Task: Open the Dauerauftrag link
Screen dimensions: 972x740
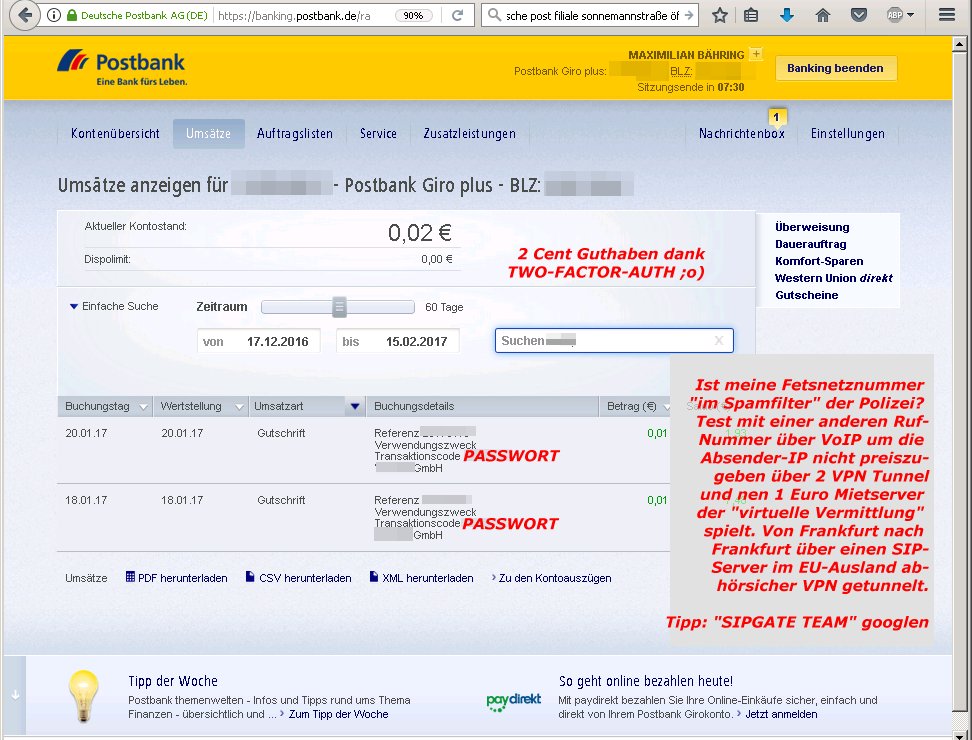Action: pyautogui.click(x=810, y=244)
